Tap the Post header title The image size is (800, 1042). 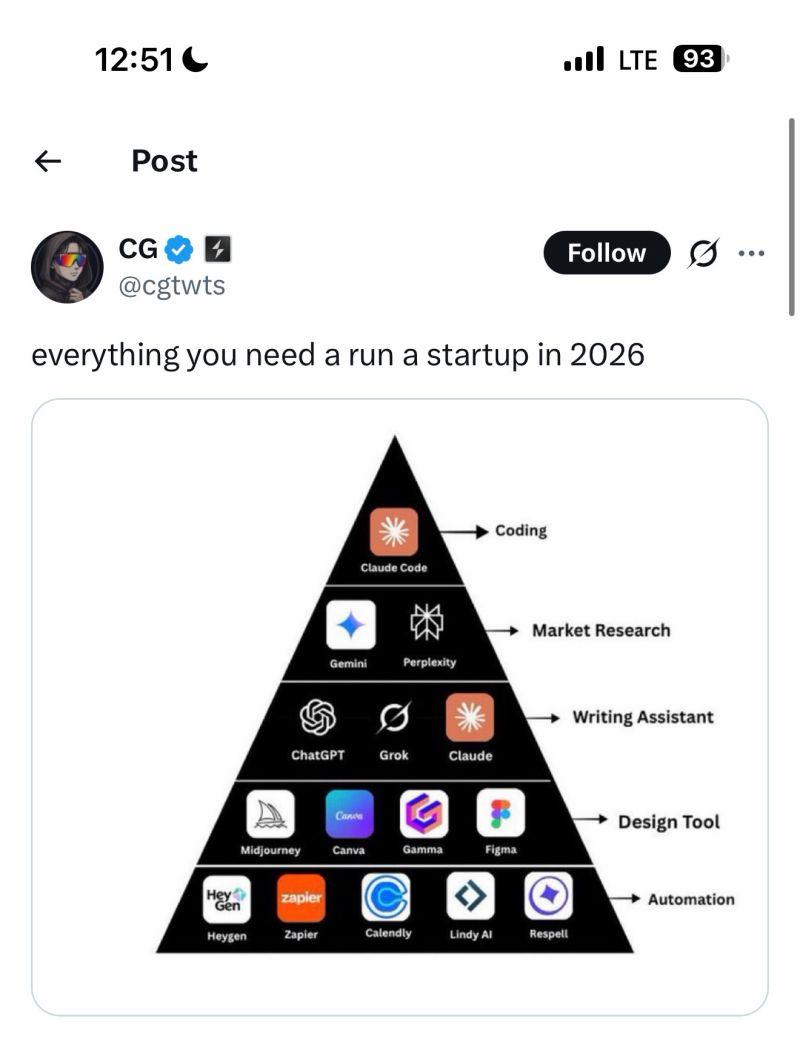(x=164, y=161)
